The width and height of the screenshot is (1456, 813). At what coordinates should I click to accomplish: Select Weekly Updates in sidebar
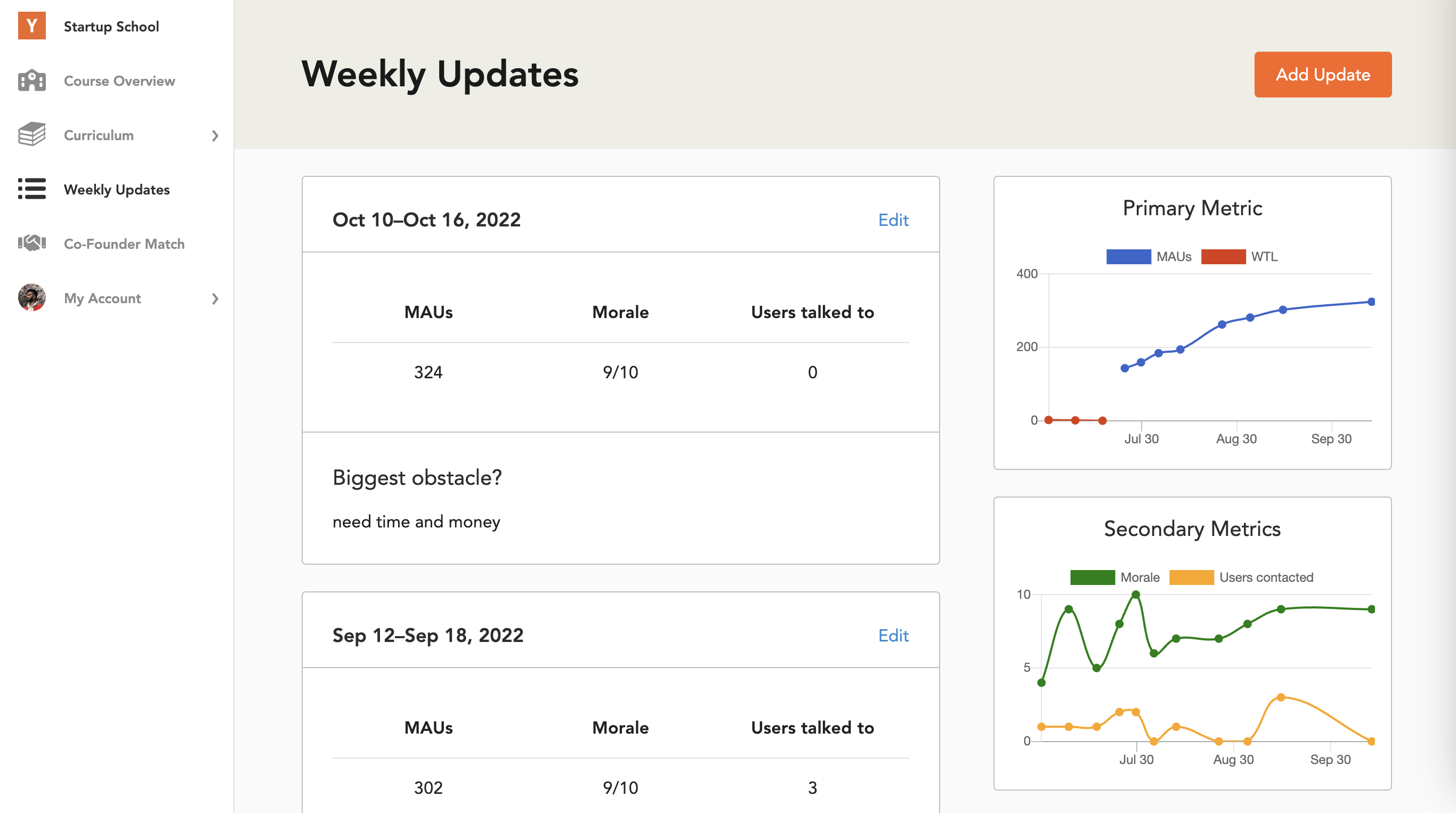[x=117, y=189]
